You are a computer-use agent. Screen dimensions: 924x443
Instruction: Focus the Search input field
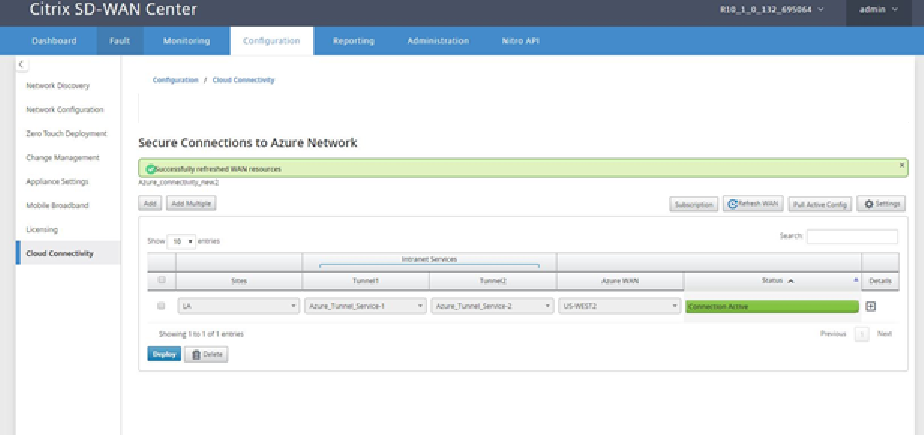(x=852, y=236)
